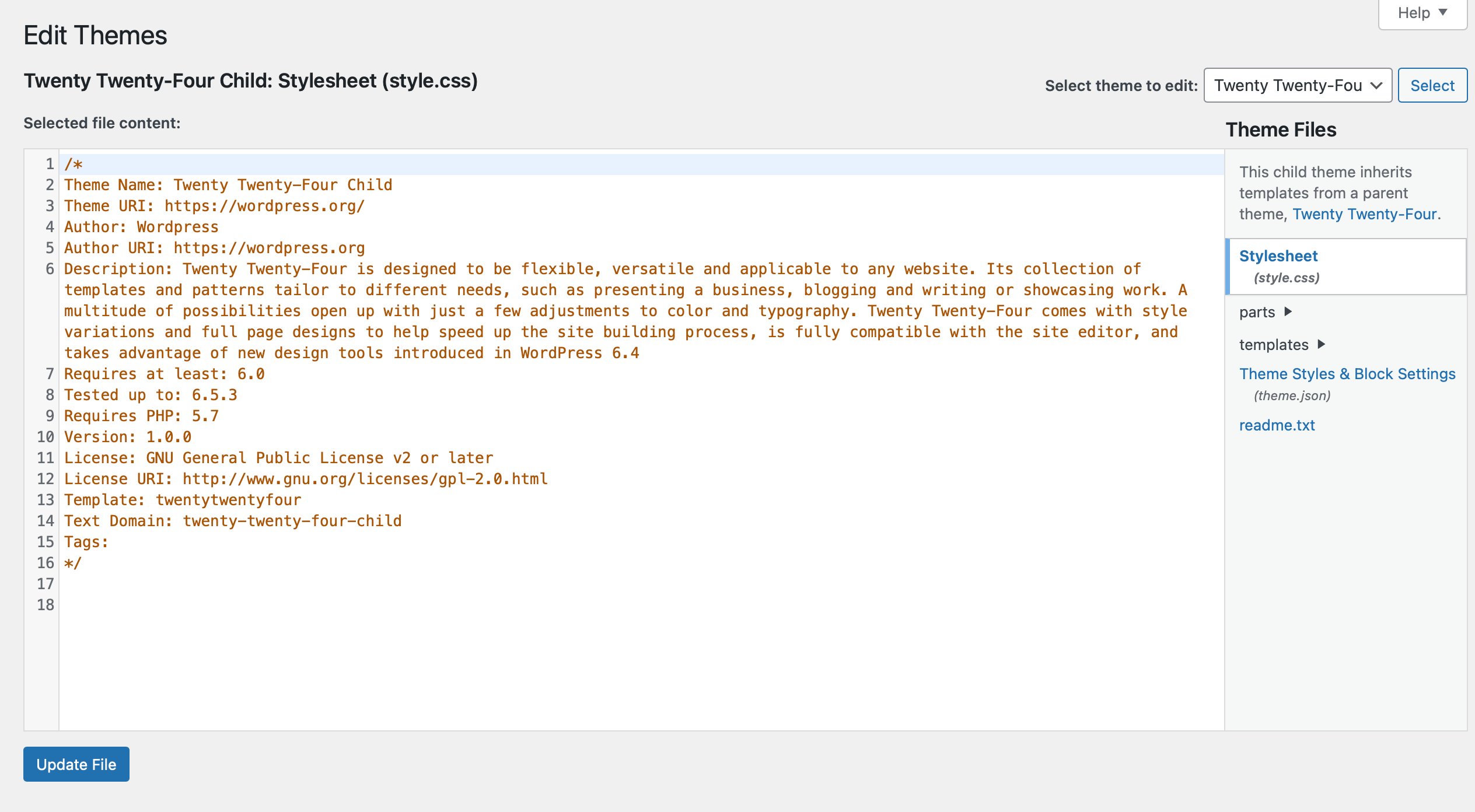Open the readme.txt file
This screenshot has width=1475, height=812.
(x=1277, y=425)
